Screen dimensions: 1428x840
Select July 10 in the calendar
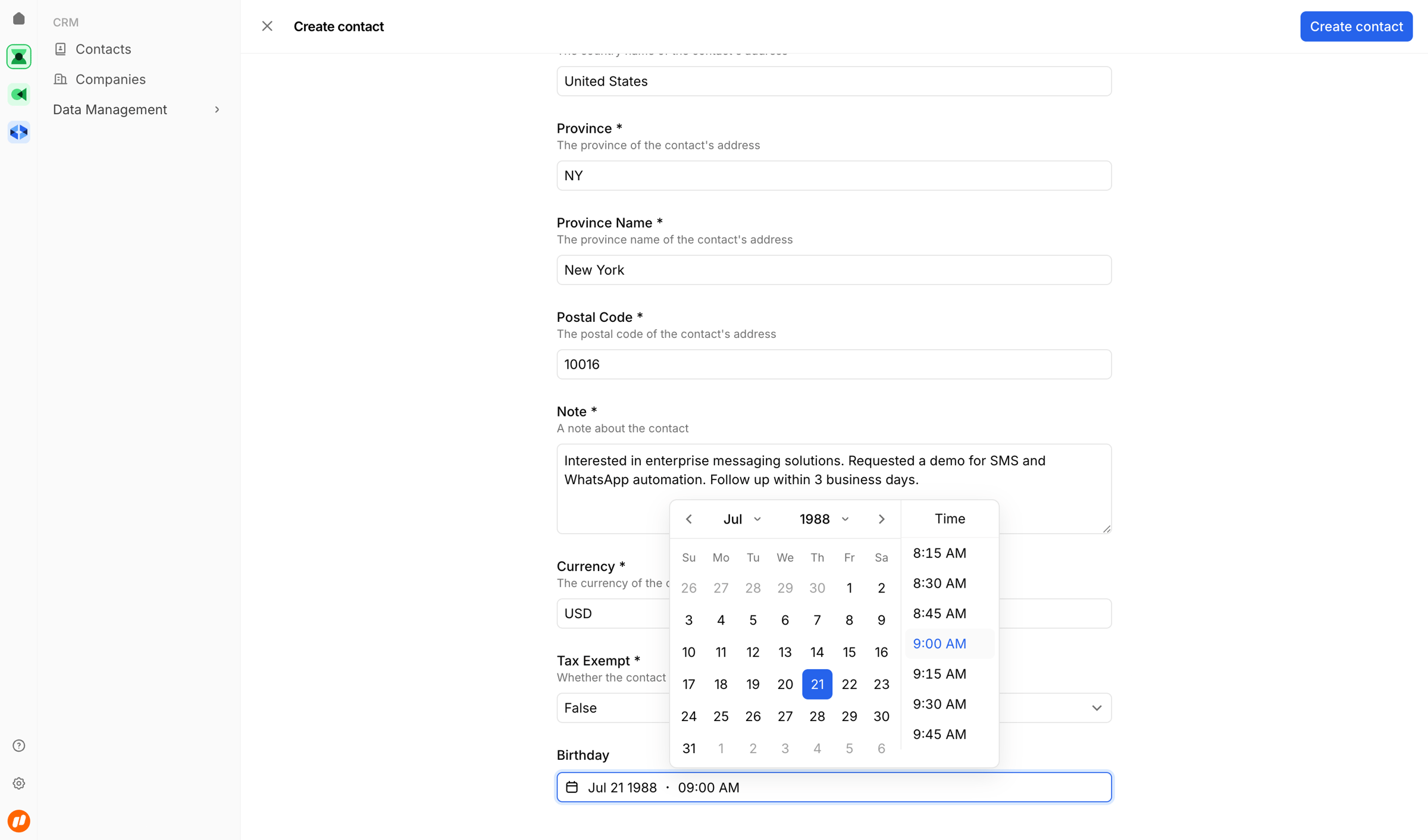(689, 652)
